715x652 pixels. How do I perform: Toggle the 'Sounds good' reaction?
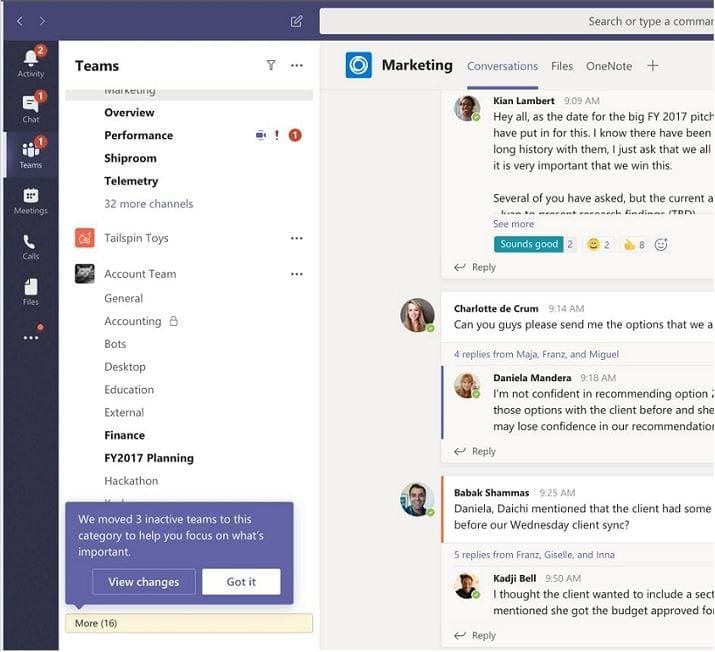(528, 244)
